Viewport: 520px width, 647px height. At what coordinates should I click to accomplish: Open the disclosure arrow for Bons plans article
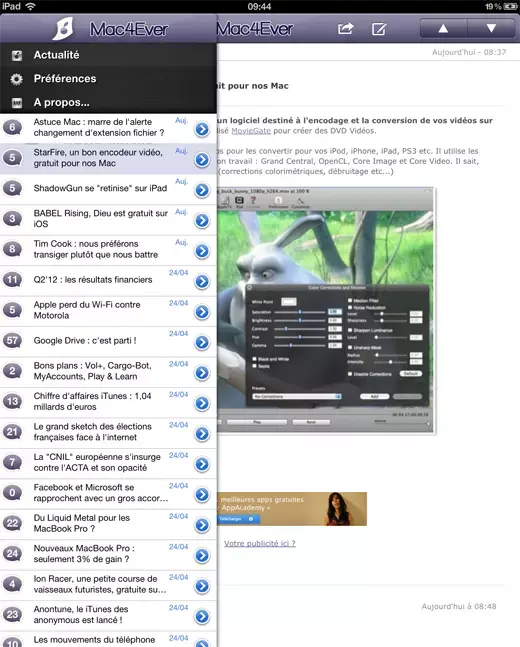point(202,373)
